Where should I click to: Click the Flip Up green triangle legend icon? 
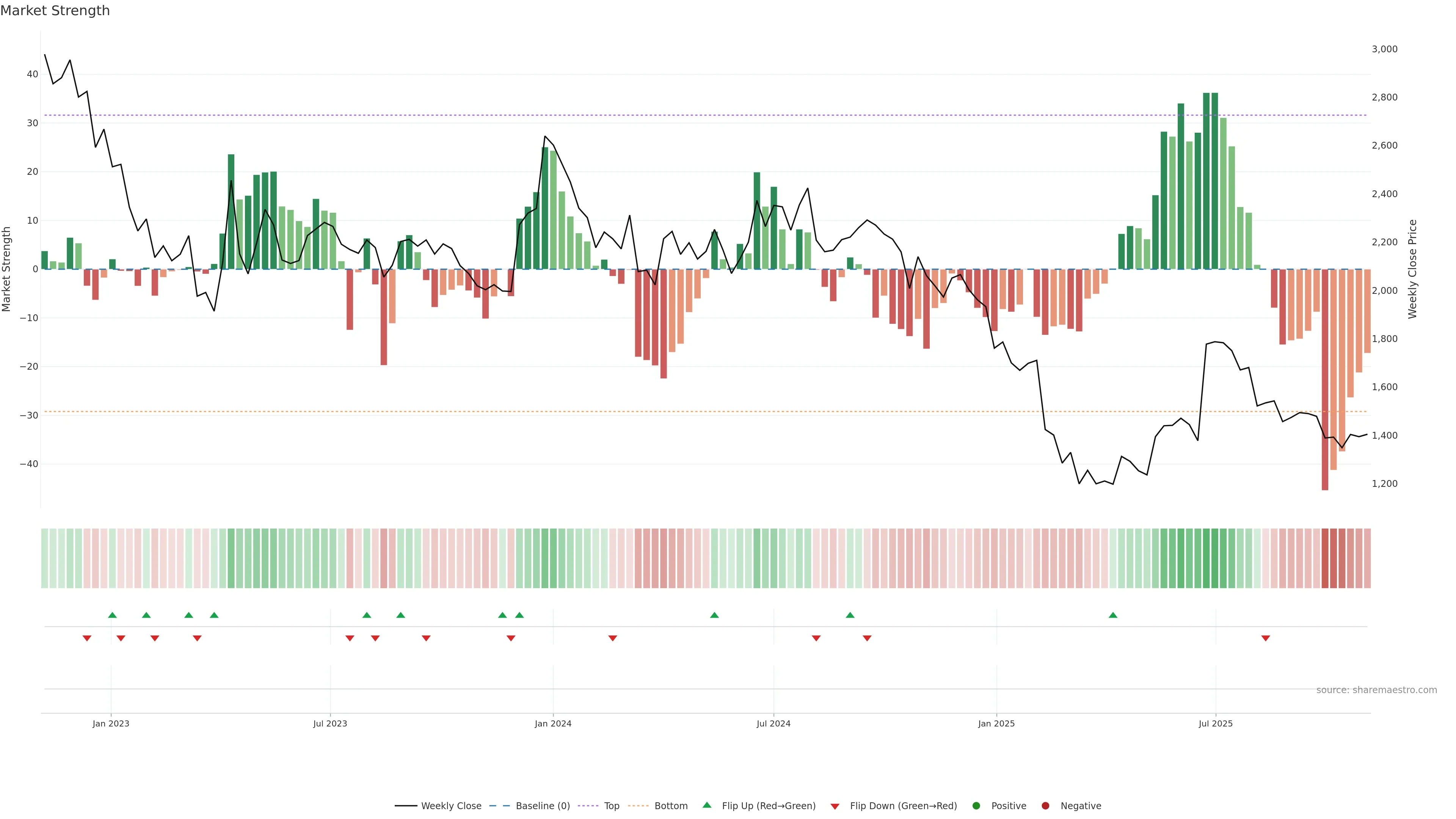click(x=706, y=805)
